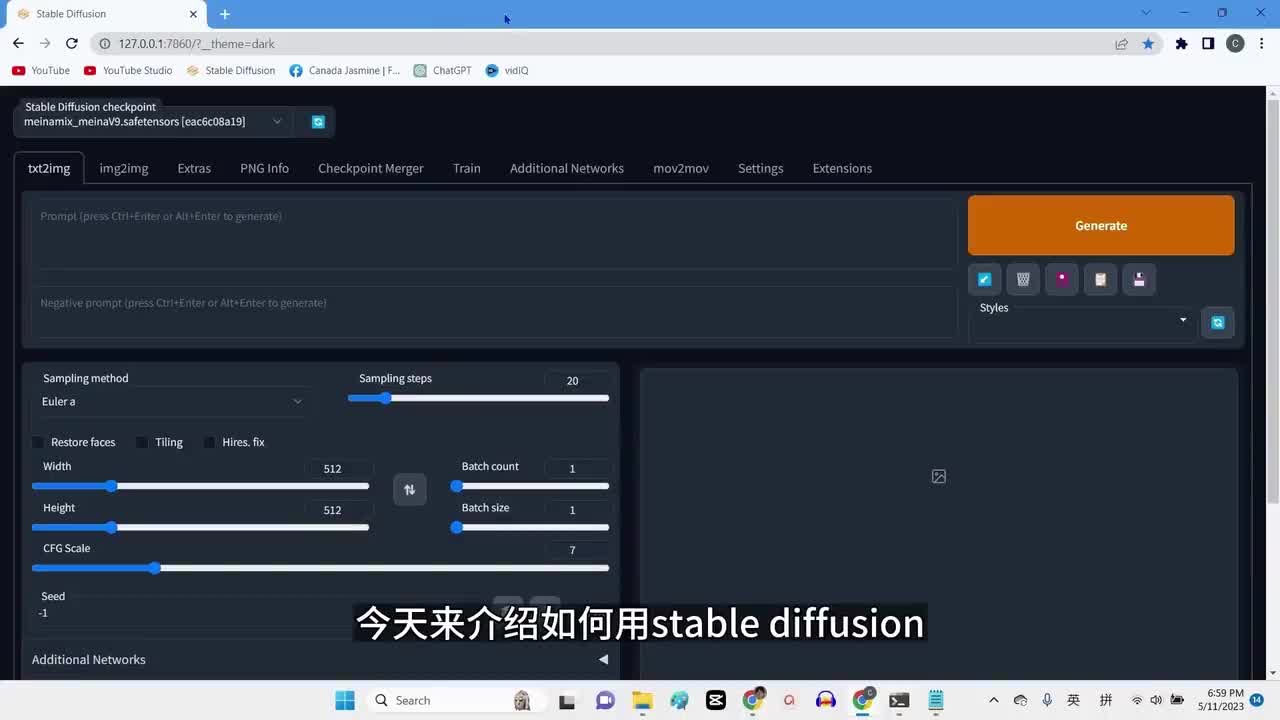Open the Extensions tab
This screenshot has height=720, width=1280.
click(842, 168)
